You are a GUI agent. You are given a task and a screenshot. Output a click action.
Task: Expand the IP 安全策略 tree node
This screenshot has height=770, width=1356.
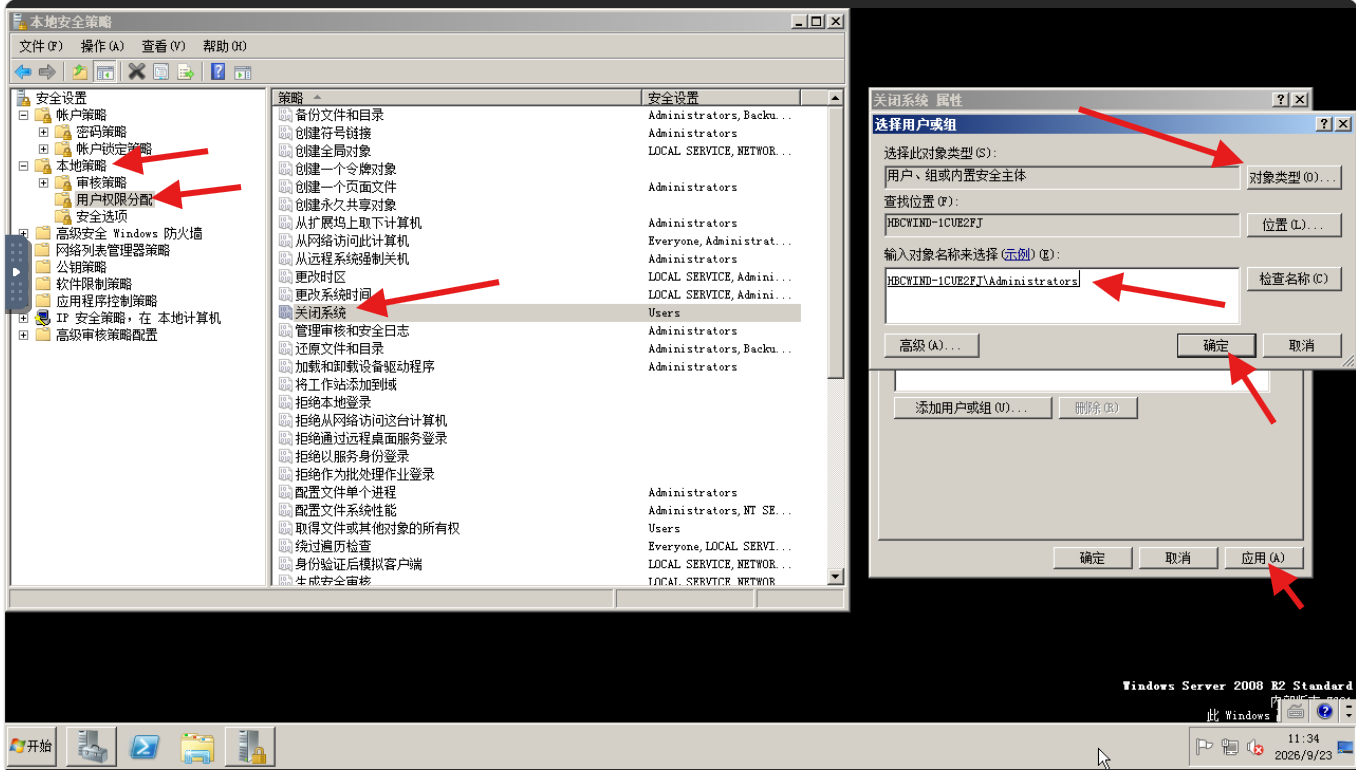(23, 318)
